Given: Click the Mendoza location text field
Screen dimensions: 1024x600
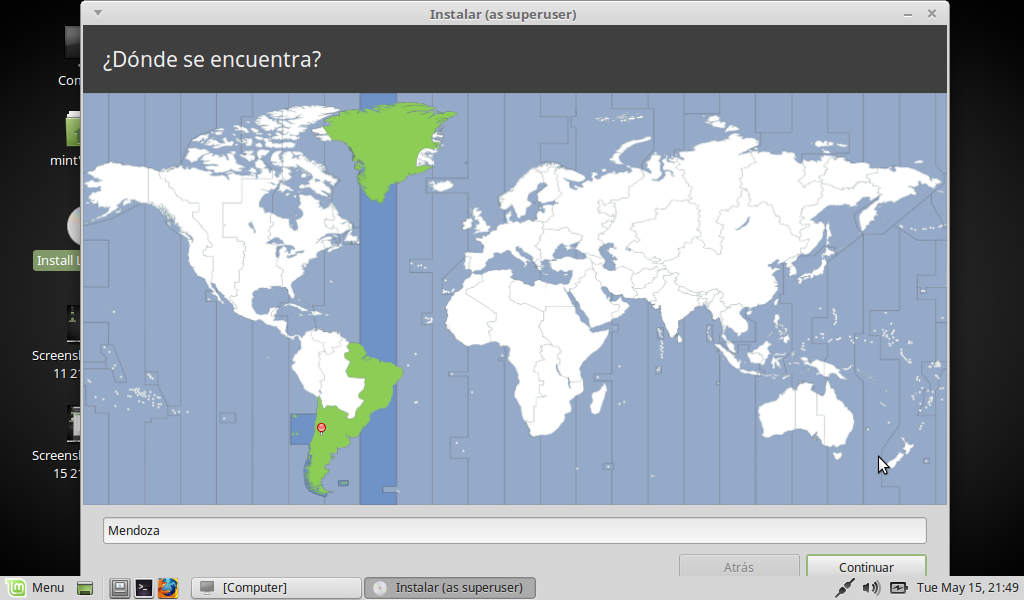Looking at the screenshot, I should pyautogui.click(x=514, y=531).
